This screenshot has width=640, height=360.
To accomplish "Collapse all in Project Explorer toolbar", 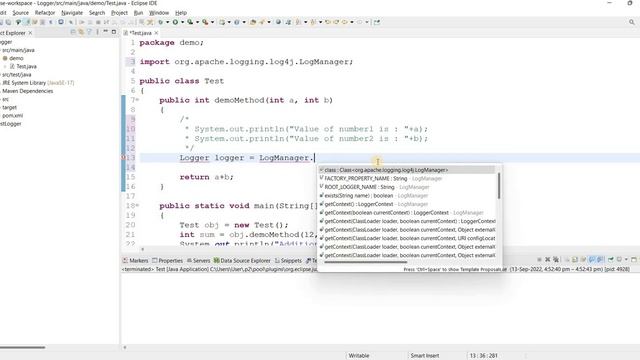I will coord(73,32).
